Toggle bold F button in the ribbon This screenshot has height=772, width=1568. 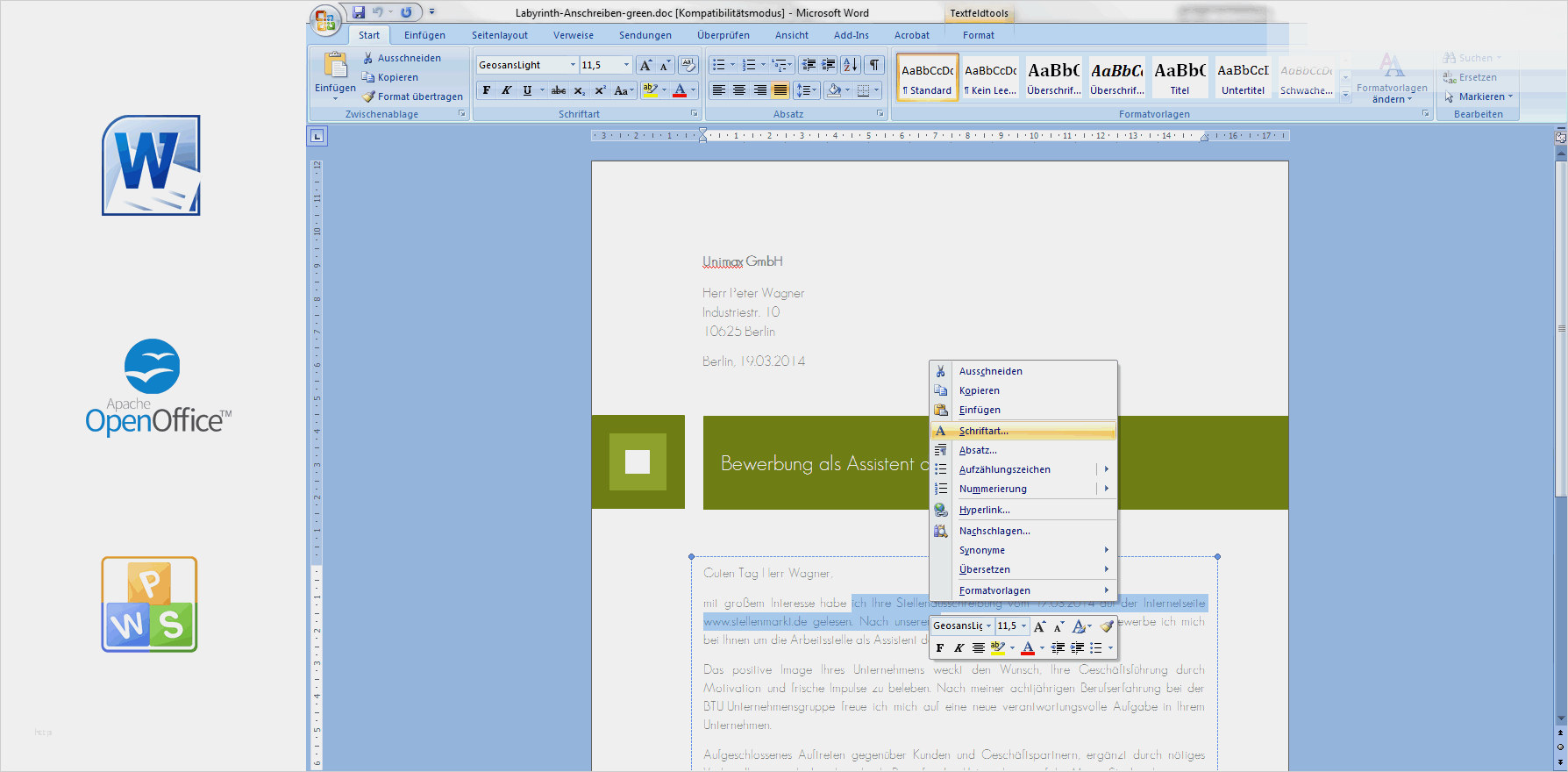[487, 90]
